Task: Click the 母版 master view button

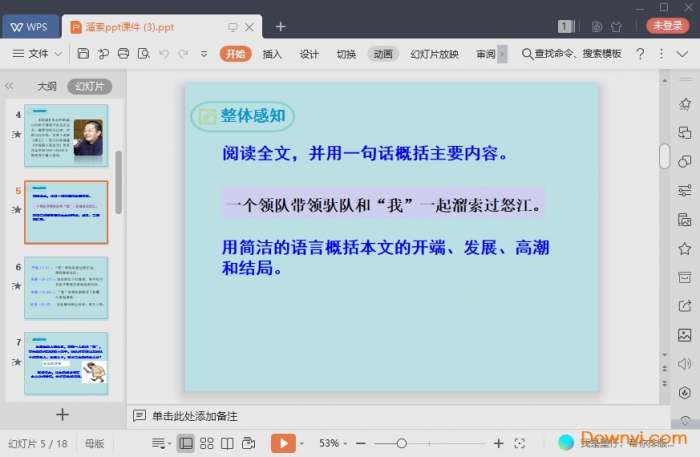Action: (95, 443)
